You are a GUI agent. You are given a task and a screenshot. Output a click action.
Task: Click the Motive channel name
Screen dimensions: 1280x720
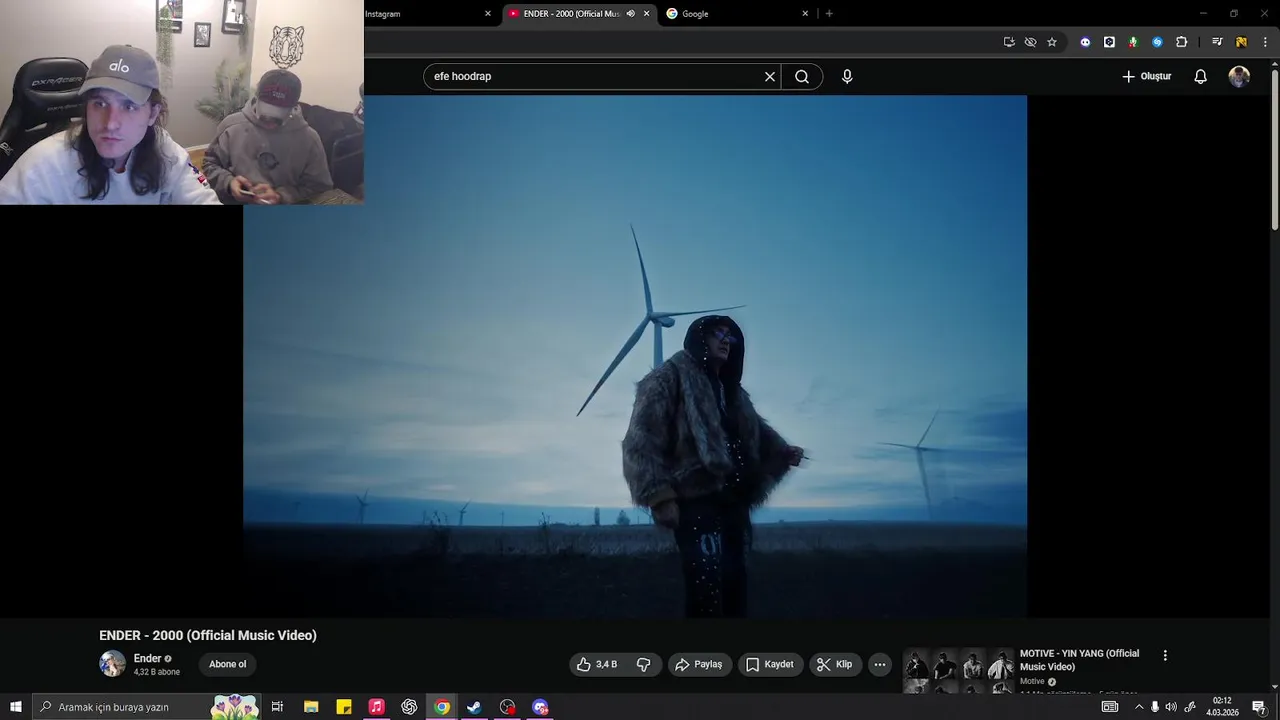click(x=1032, y=681)
